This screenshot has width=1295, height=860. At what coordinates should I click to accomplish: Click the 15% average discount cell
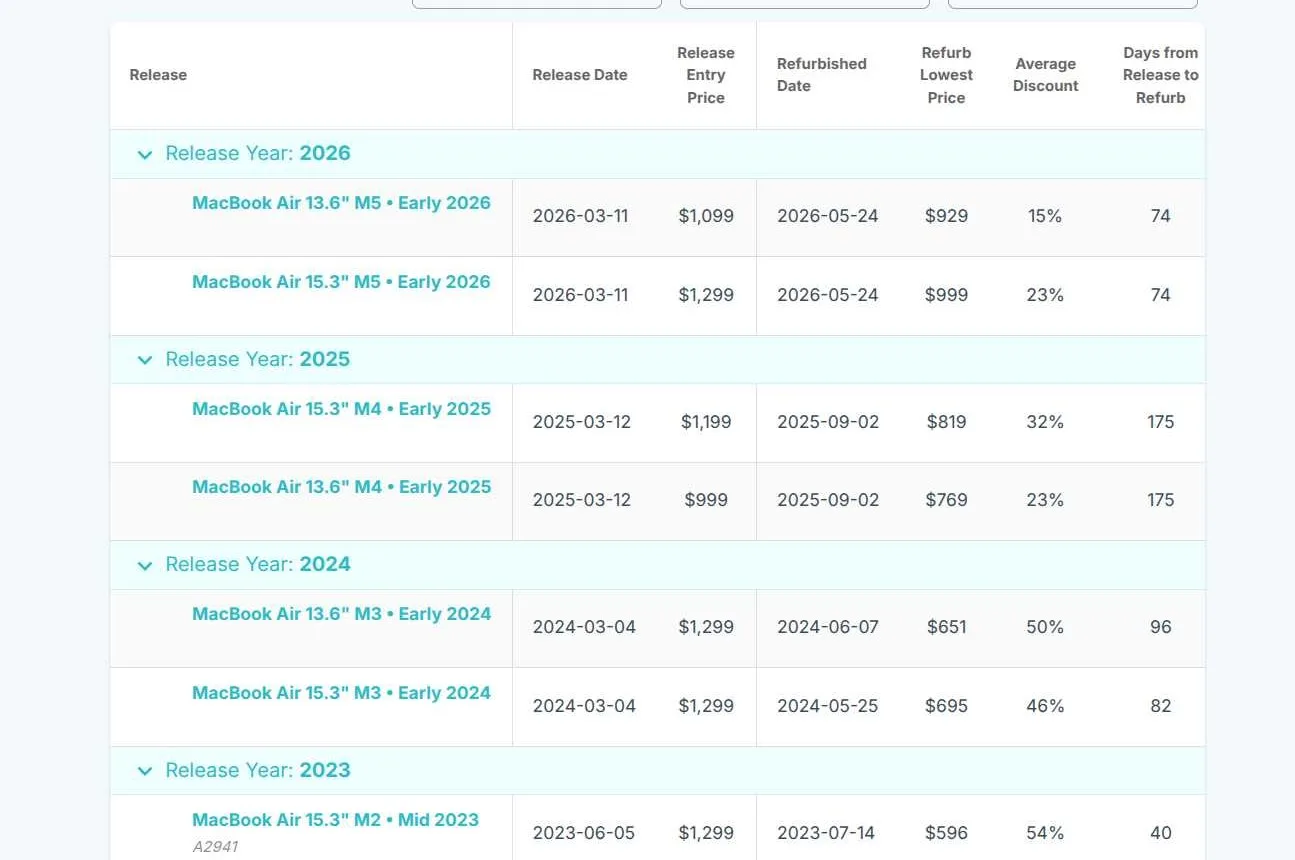point(1045,216)
